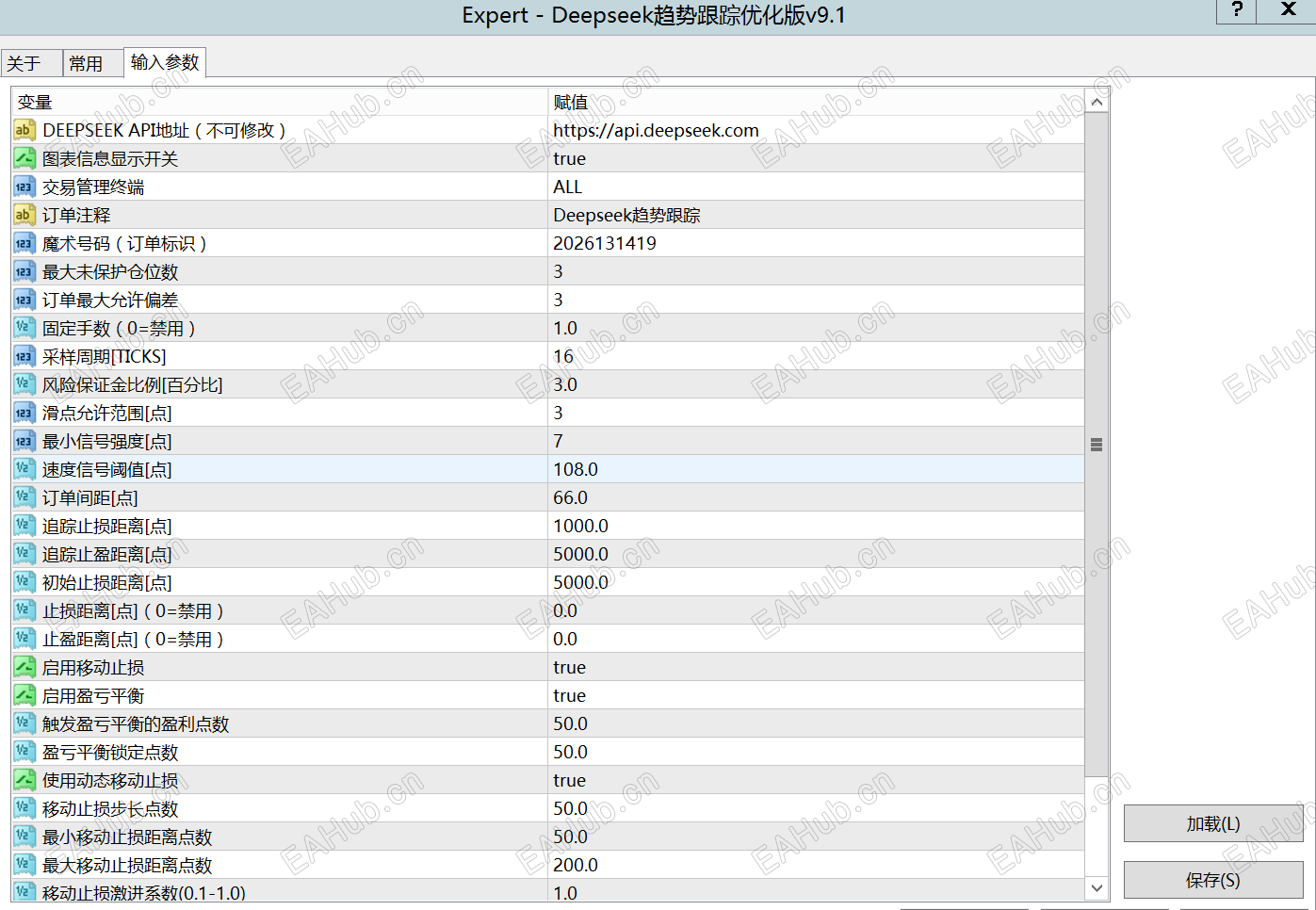Select the 最小移动止损距离点数 row label
This screenshot has width=1316, height=910.
point(127,837)
